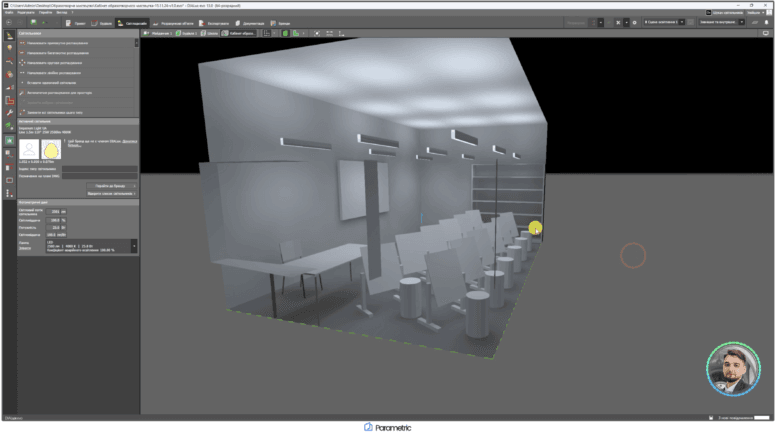Click the navigate forward arrow icon
The height and width of the screenshot is (432, 776).
[x=20, y=23]
